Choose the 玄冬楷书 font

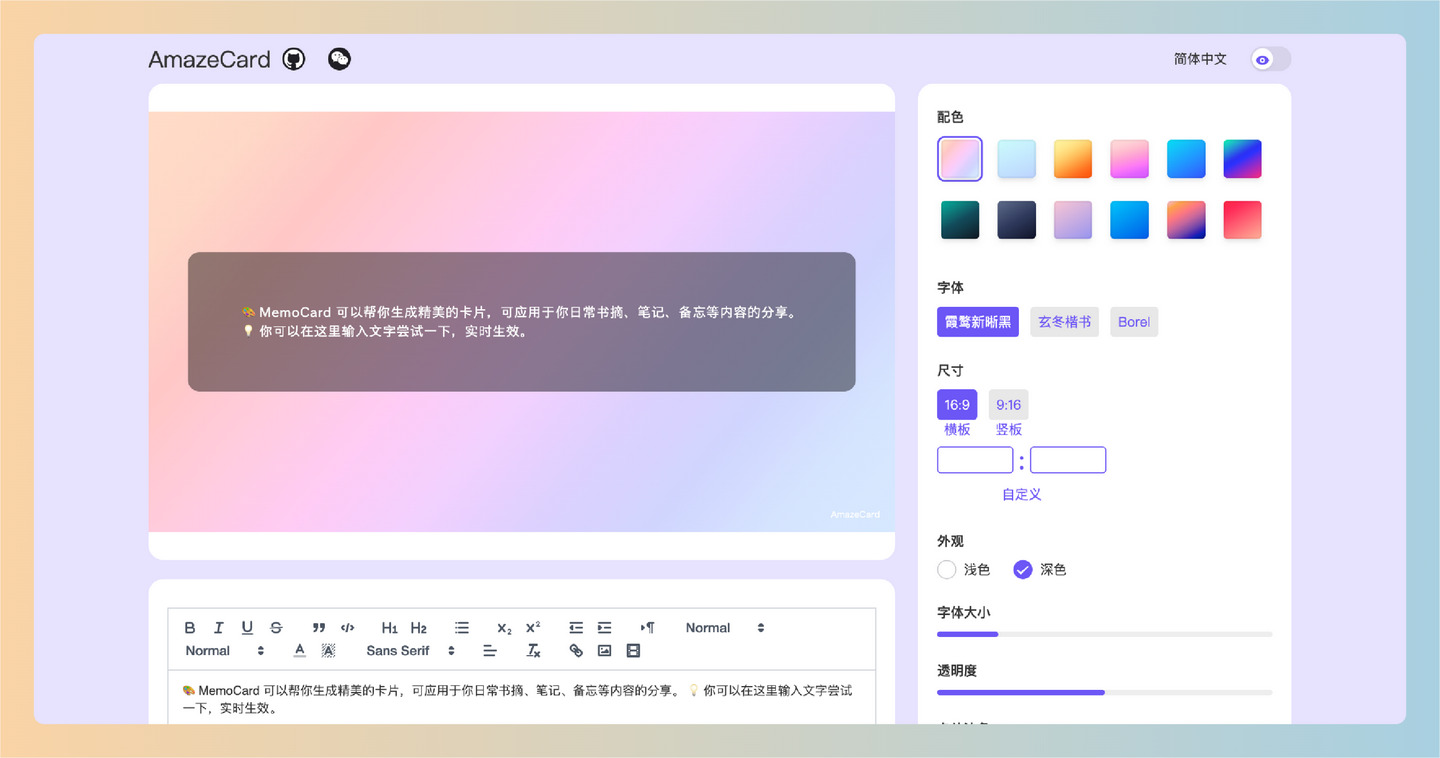[1064, 322]
